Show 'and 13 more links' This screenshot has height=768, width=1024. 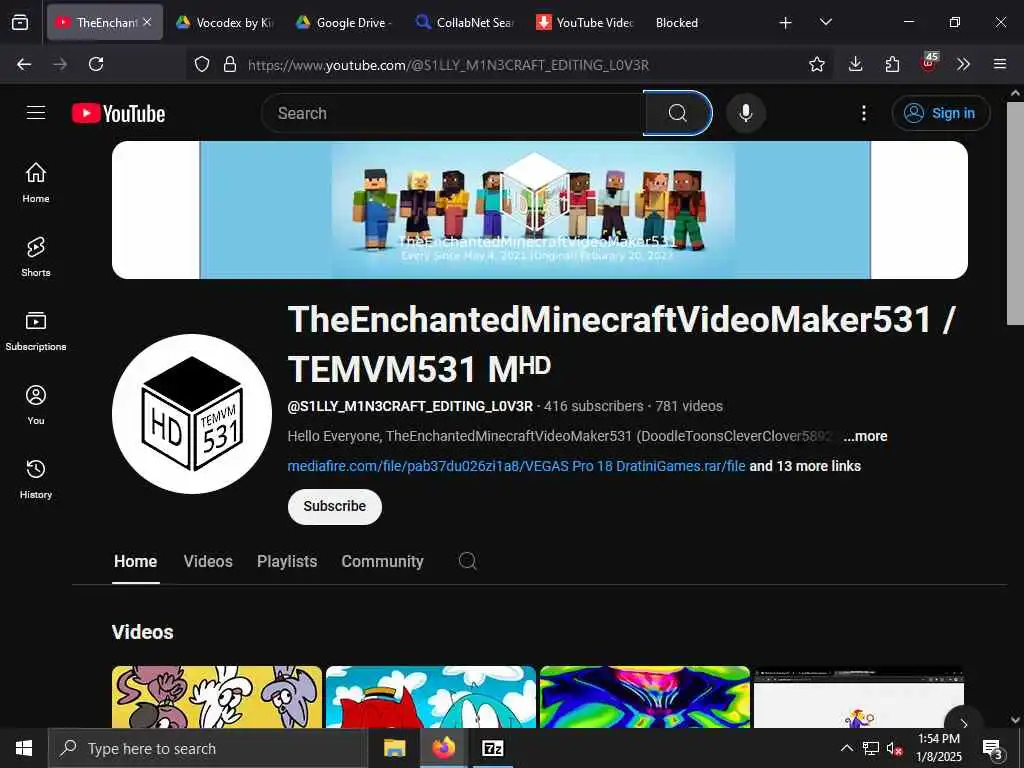coord(805,466)
